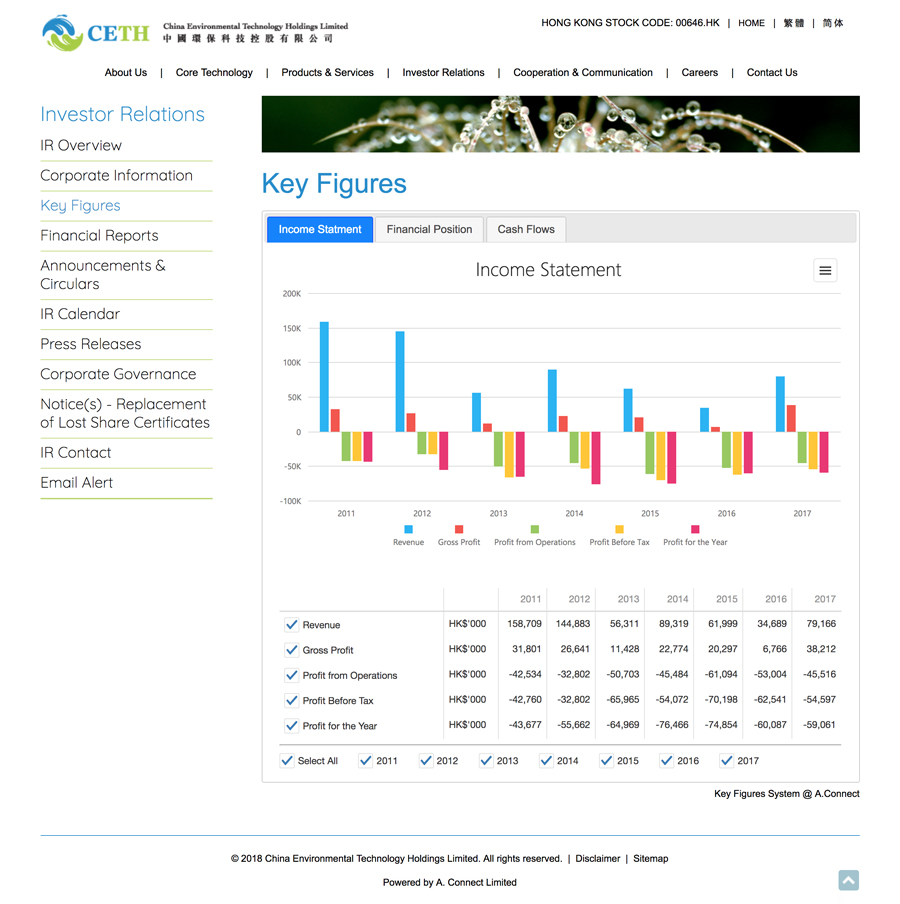Open Corporate Governance sidebar link
The height and width of the screenshot is (904, 900).
click(118, 374)
